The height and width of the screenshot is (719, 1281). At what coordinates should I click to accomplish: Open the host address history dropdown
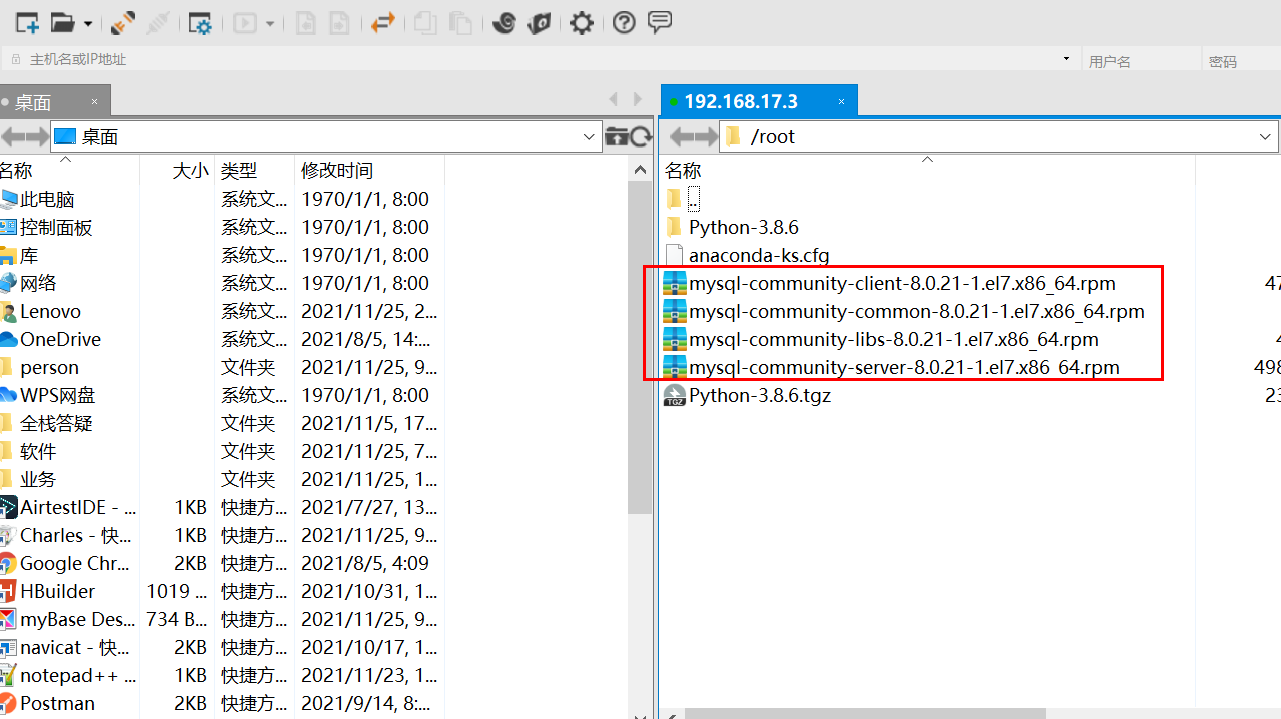(x=1066, y=60)
